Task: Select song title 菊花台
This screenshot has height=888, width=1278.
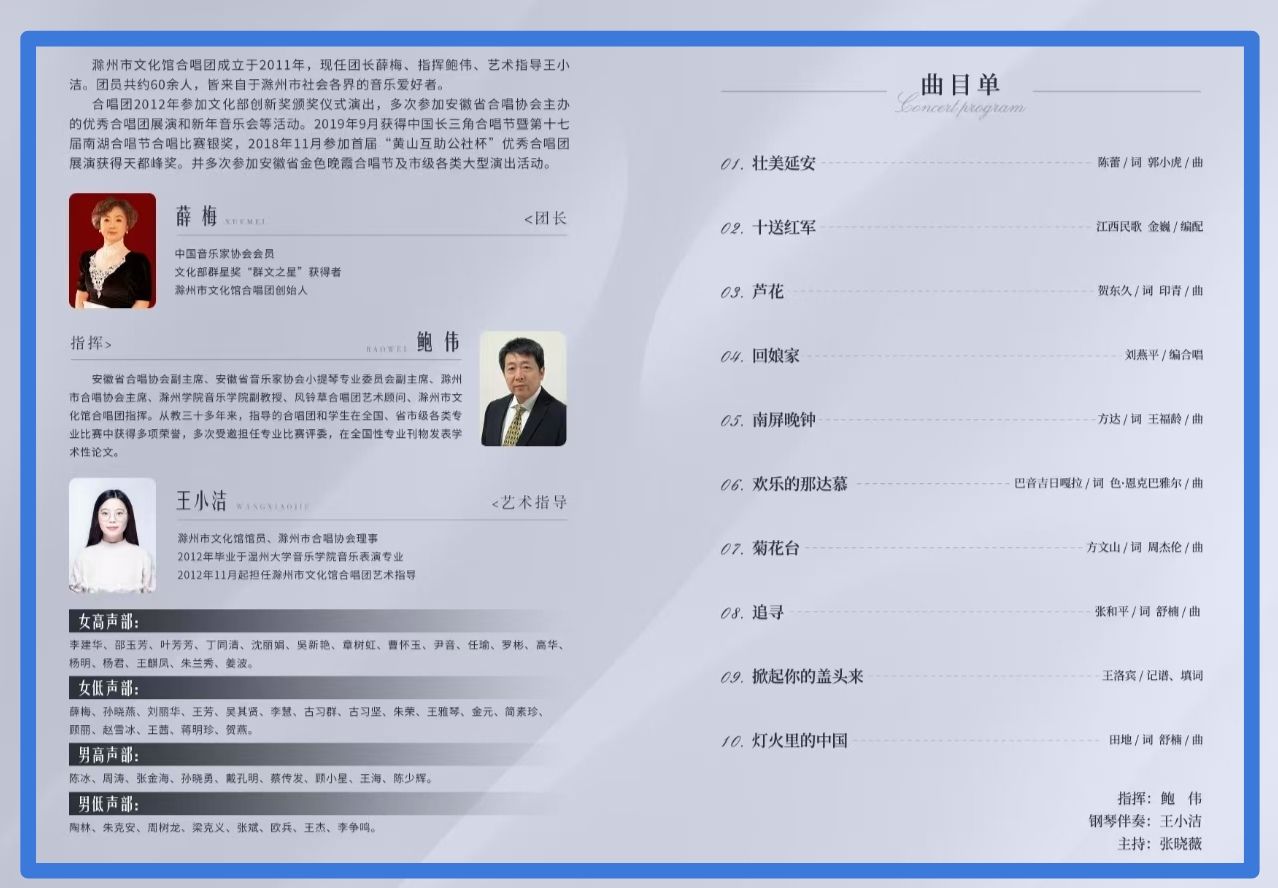Action: point(776,548)
